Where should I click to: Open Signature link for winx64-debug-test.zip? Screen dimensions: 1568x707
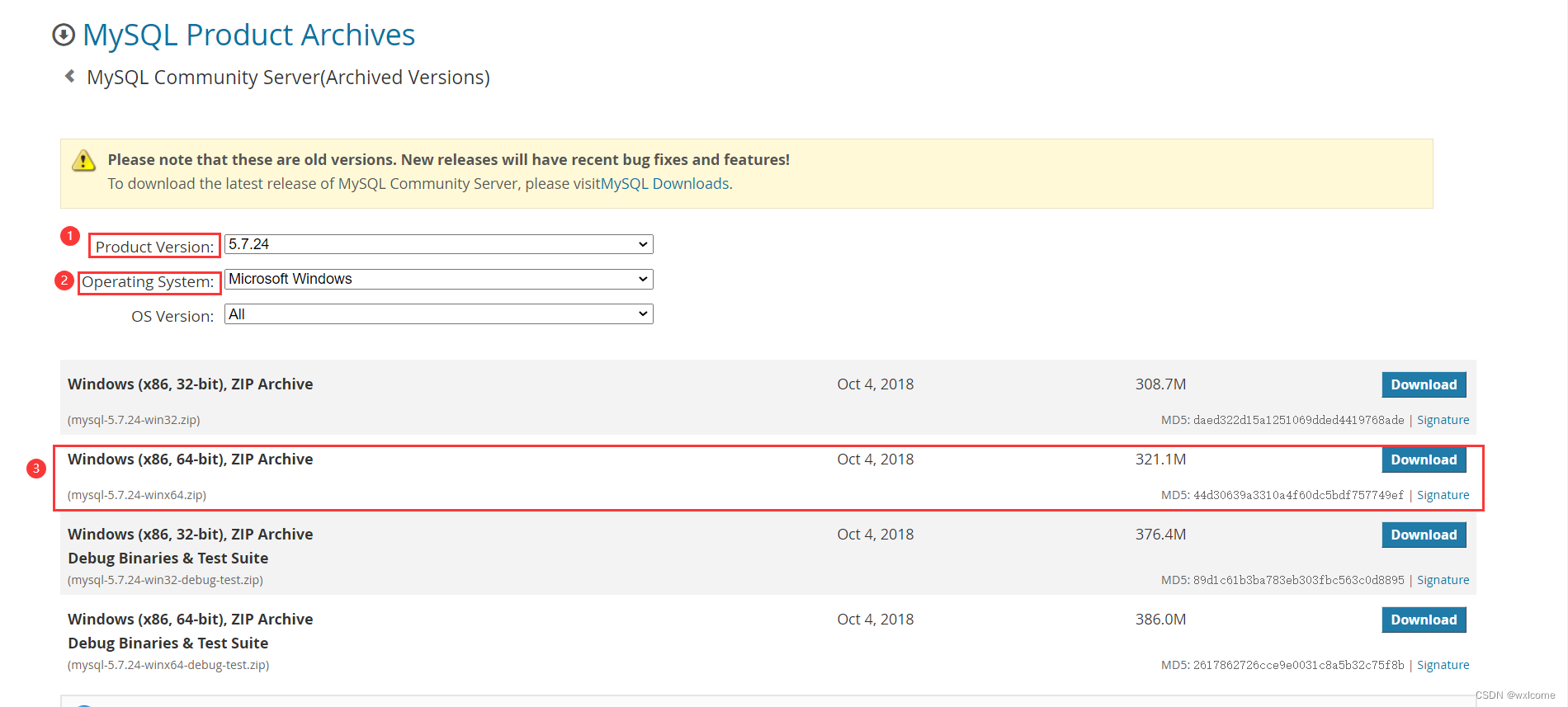[1443, 665]
